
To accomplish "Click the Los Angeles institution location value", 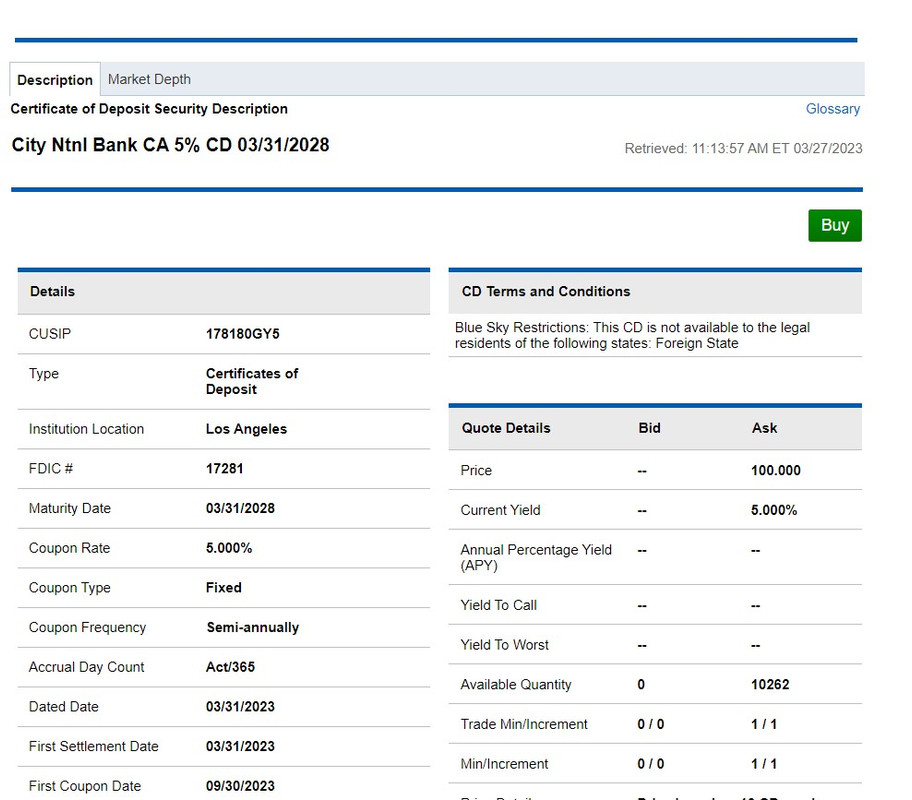I will pyautogui.click(x=246, y=429).
